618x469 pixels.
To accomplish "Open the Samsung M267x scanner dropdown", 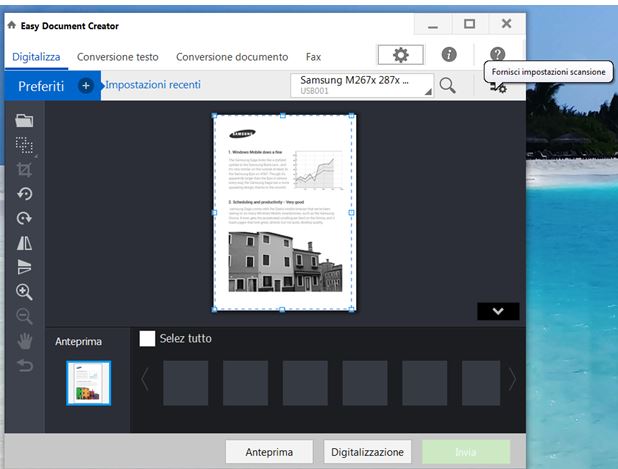I will click(365, 85).
